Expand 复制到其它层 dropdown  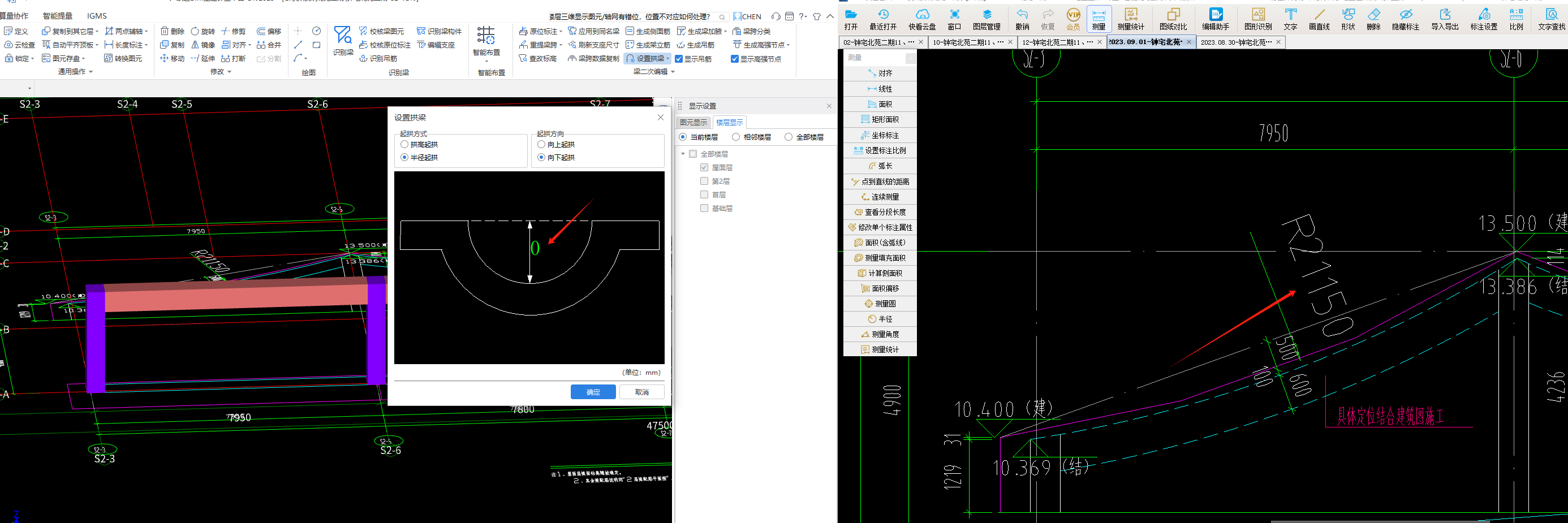97,32
